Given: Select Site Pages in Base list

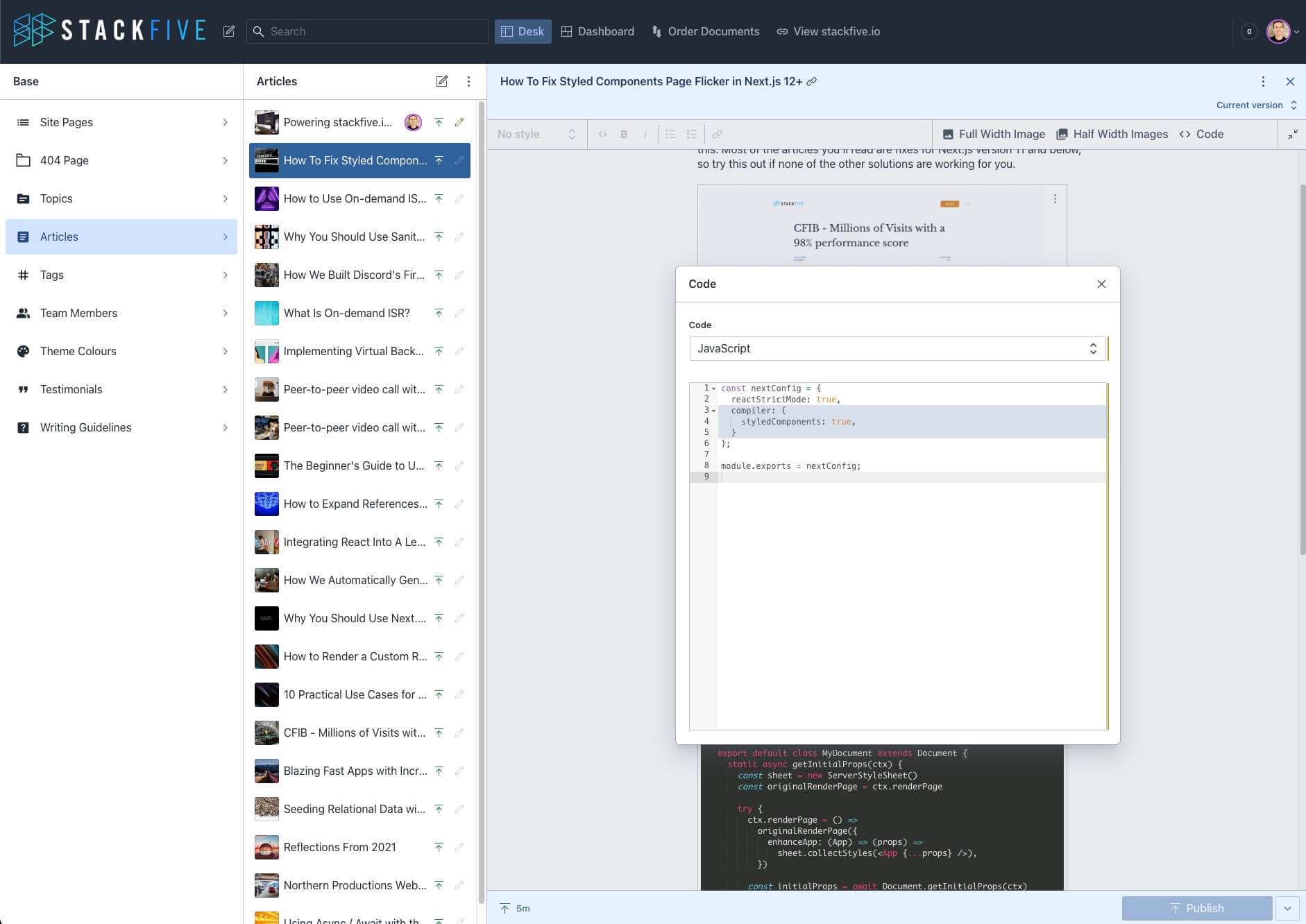Looking at the screenshot, I should pos(121,122).
